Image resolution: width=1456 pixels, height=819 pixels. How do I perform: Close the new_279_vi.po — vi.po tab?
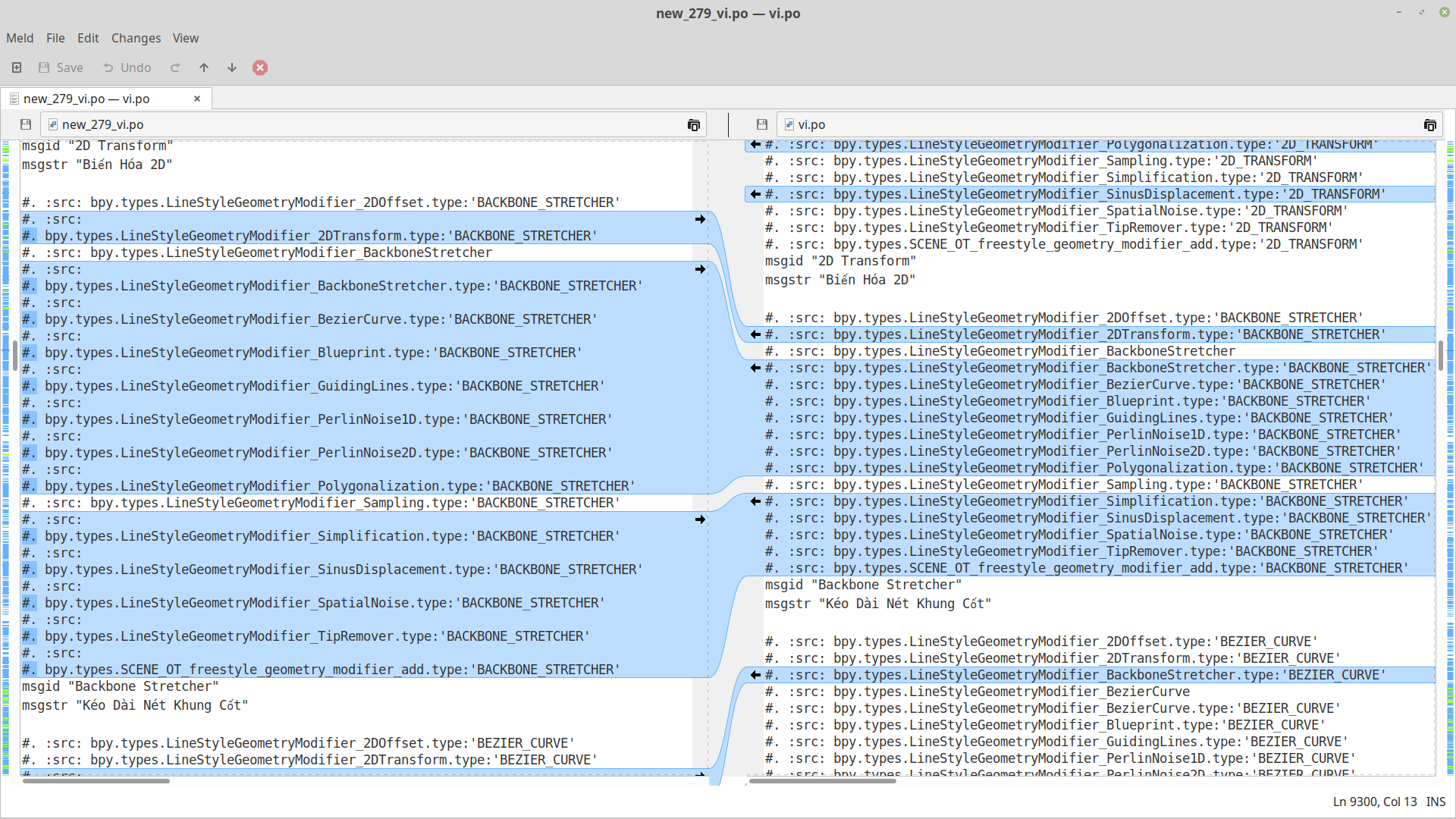pos(197,99)
